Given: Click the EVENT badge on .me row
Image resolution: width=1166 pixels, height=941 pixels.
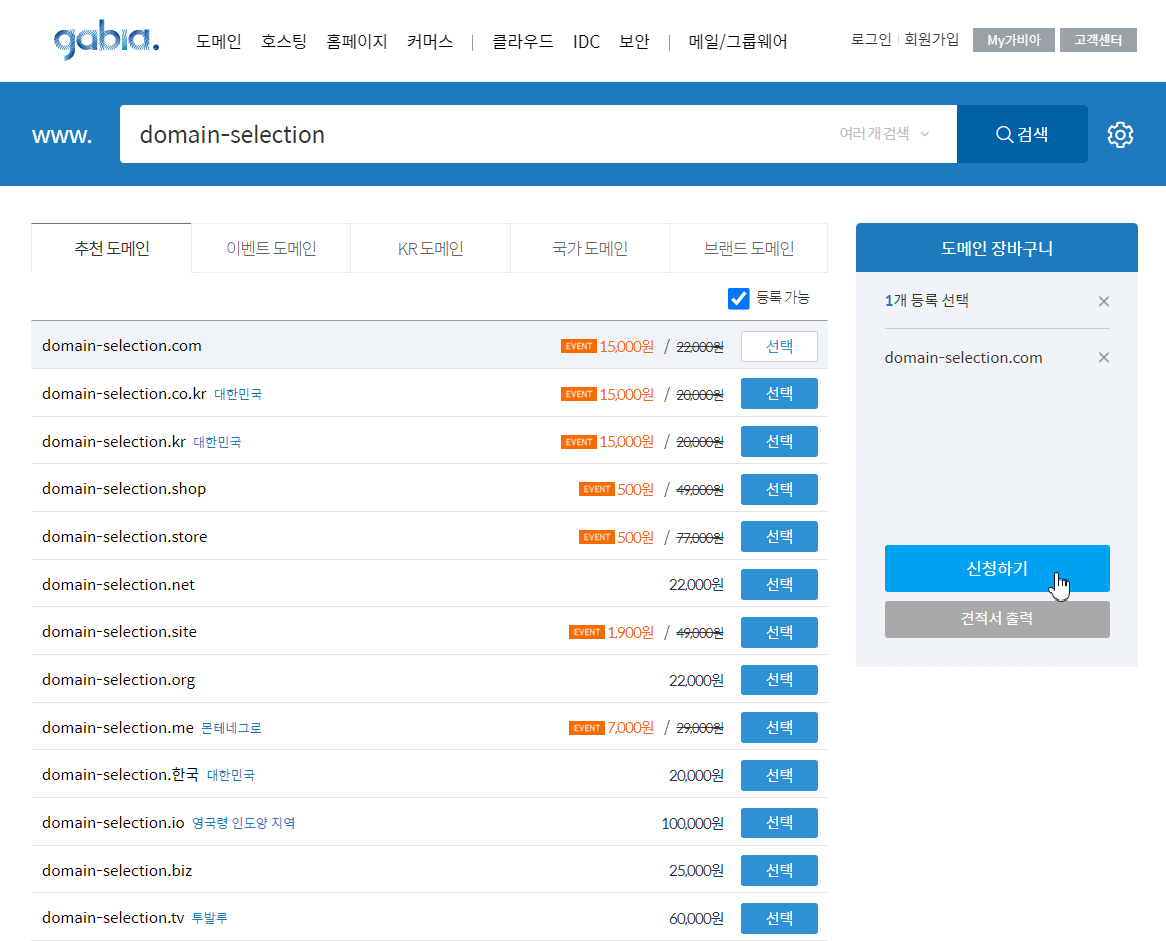Looking at the screenshot, I should (587, 728).
